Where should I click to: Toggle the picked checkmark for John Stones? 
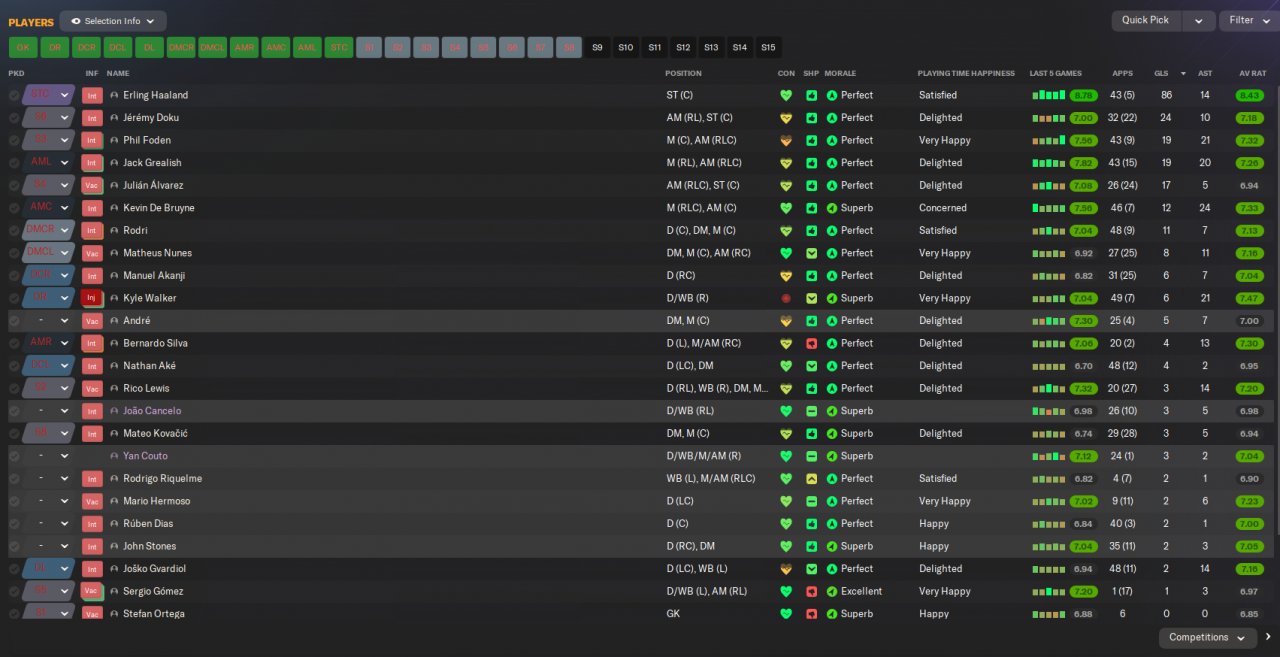(14, 546)
